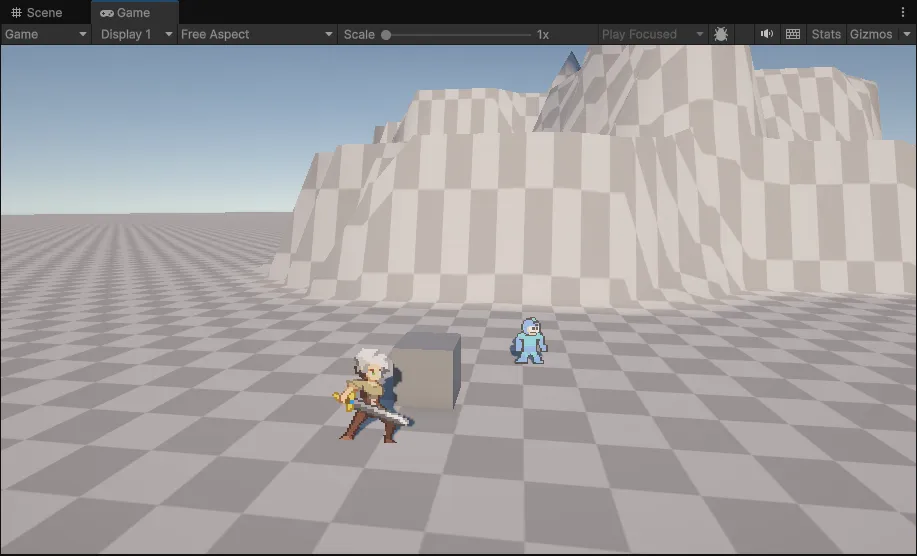Expand the Gizmos dropdown arrow
917x556 pixels.
(x=906, y=34)
